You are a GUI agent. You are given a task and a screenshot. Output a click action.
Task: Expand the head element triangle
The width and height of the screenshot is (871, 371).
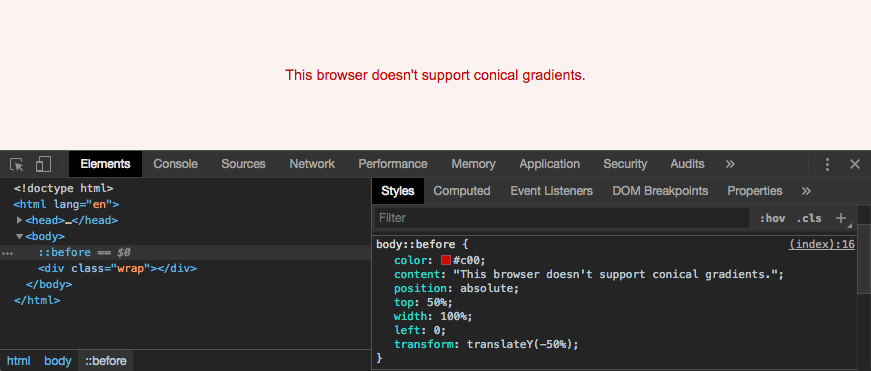click(19, 220)
